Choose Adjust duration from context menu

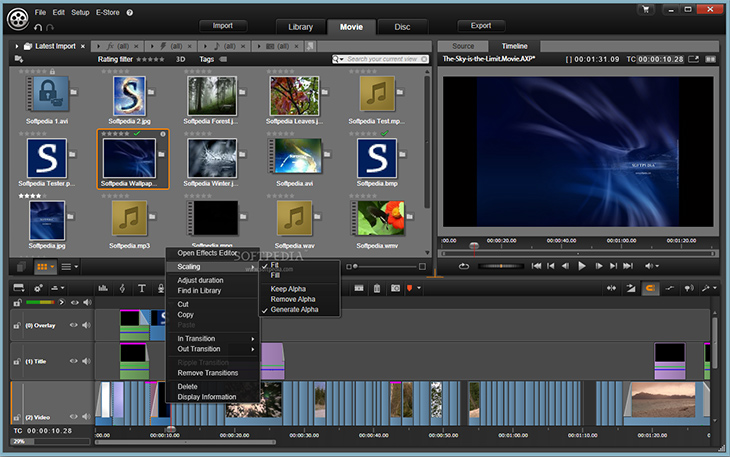click(x=200, y=280)
